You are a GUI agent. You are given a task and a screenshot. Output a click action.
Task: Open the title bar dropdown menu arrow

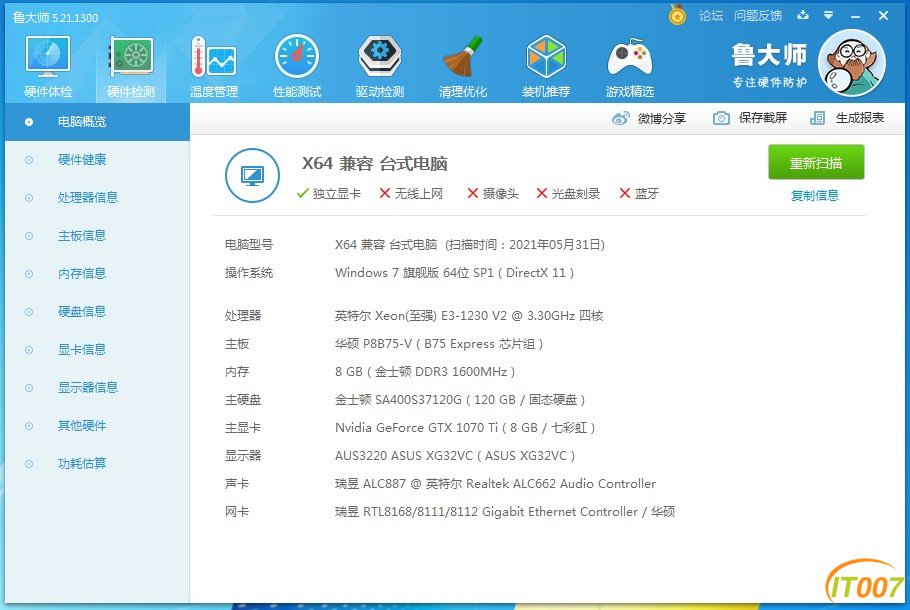point(829,15)
